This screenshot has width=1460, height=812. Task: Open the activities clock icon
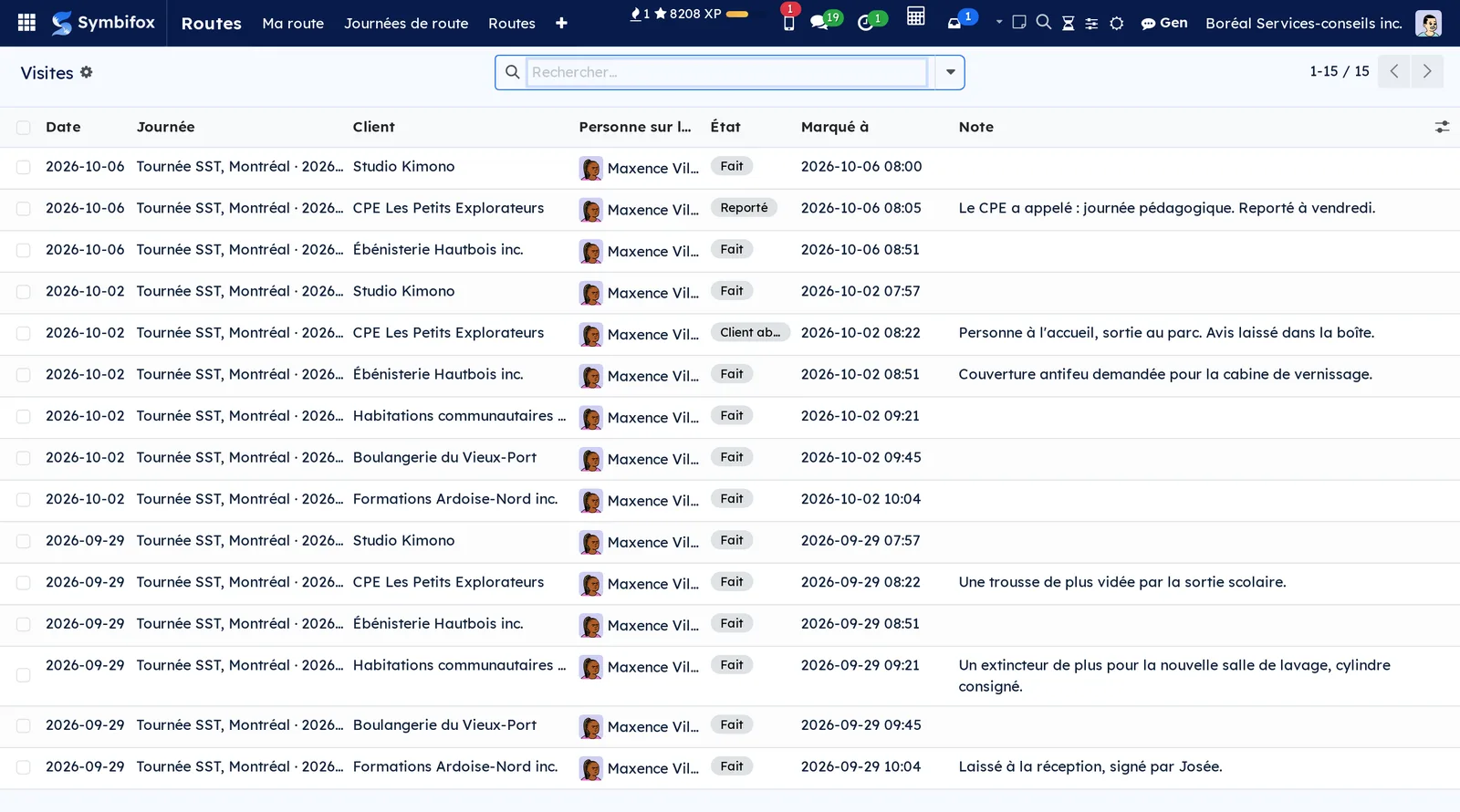pos(865,22)
